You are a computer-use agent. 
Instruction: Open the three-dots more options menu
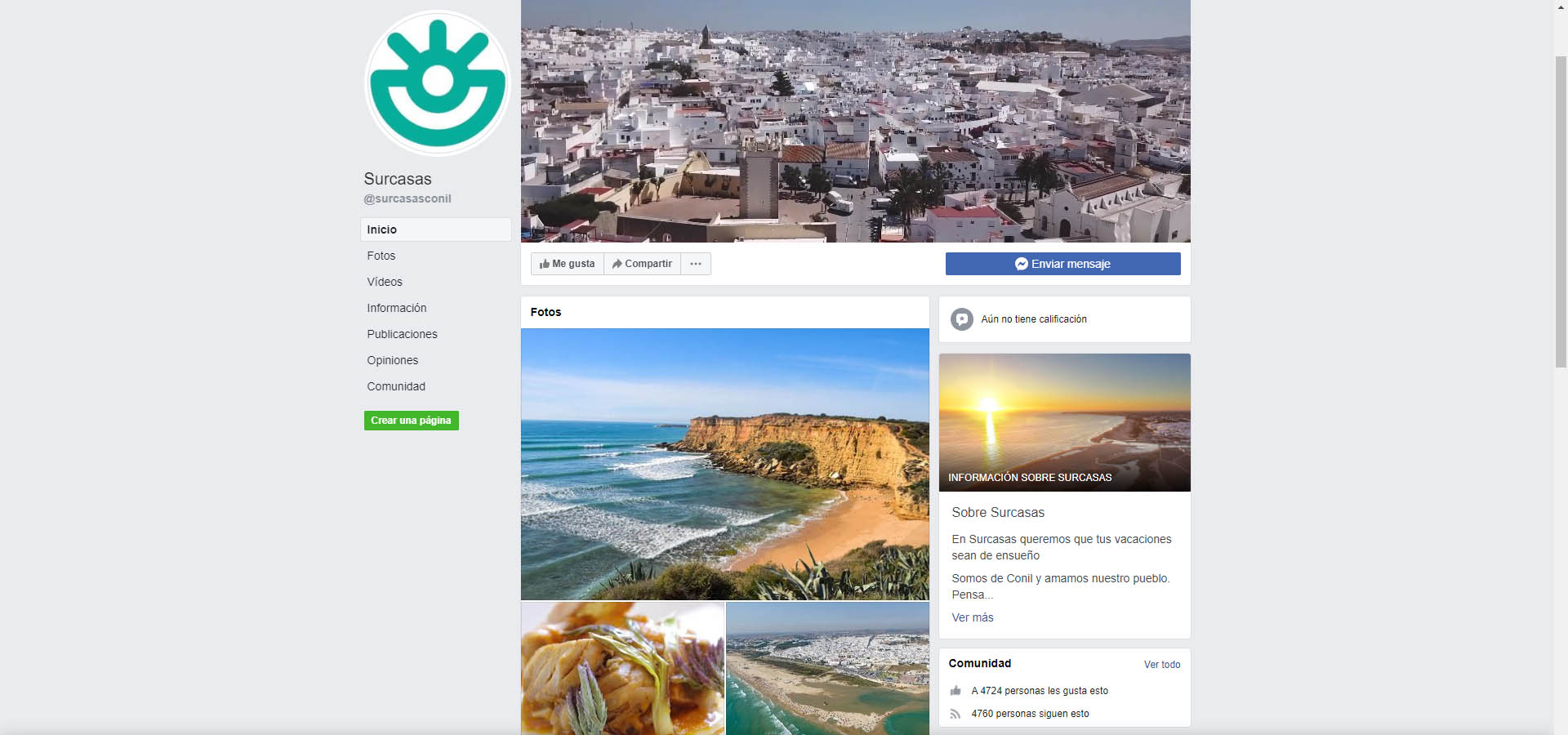point(696,264)
